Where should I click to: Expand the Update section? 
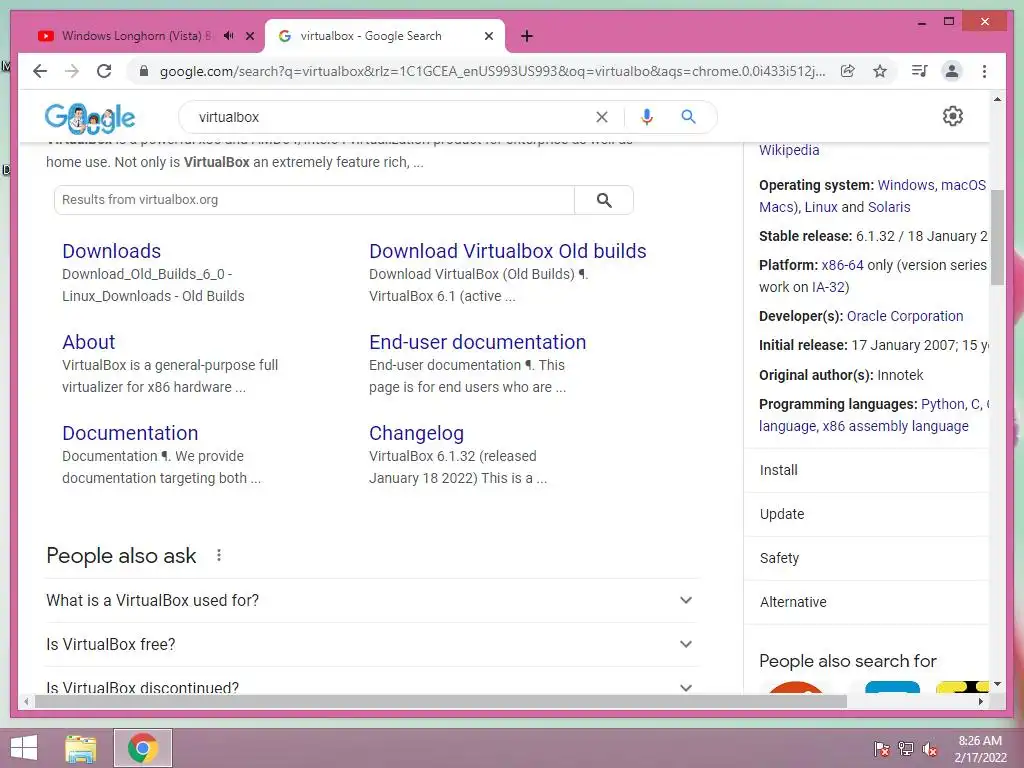[x=867, y=514]
